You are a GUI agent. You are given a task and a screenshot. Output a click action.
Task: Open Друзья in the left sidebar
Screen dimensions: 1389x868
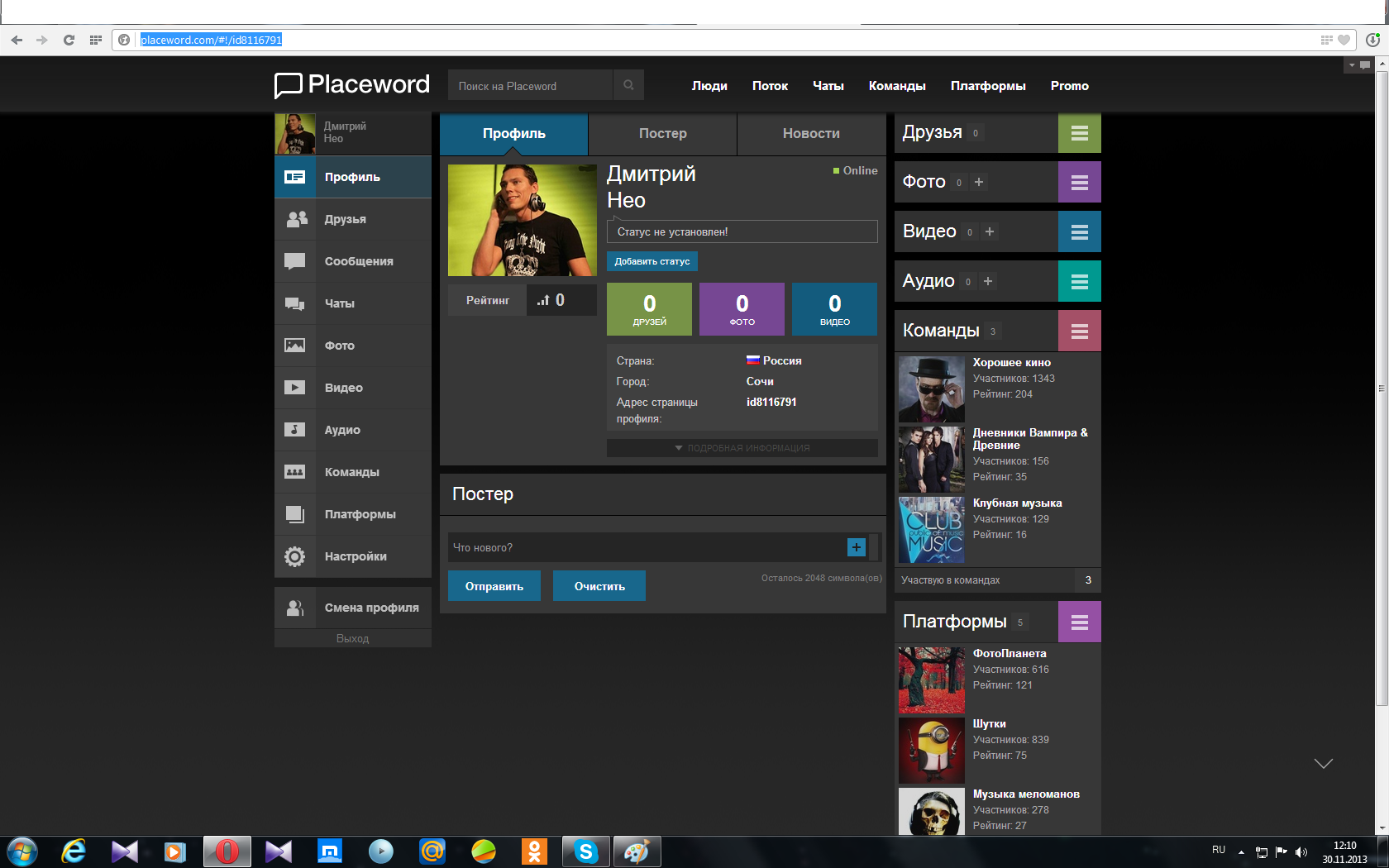(x=353, y=219)
